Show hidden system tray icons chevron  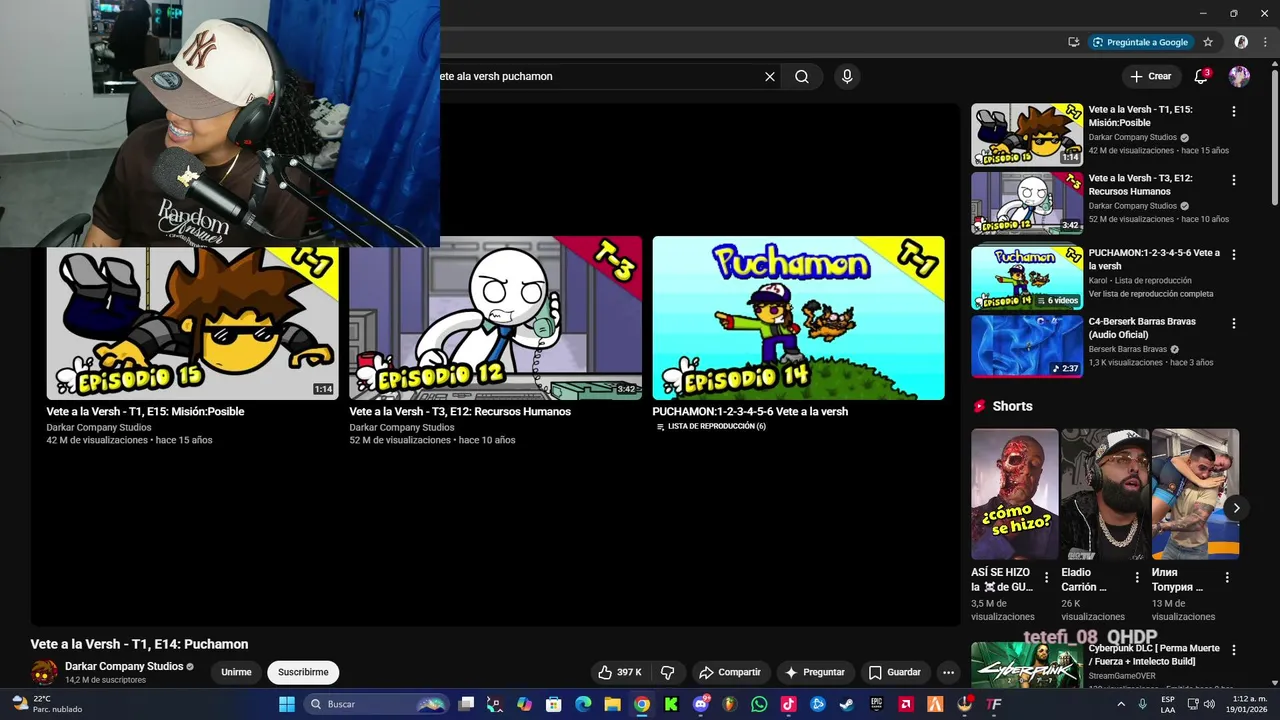pos(1121,704)
